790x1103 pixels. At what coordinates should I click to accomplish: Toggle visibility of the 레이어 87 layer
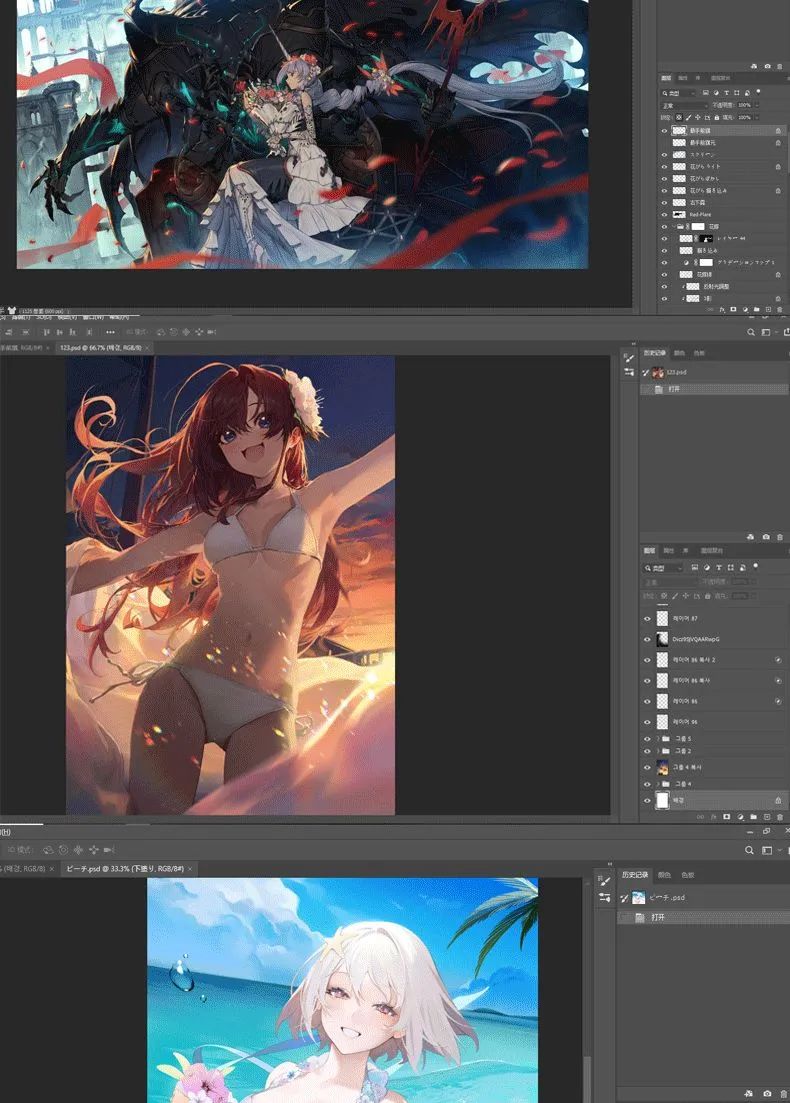(x=647, y=619)
